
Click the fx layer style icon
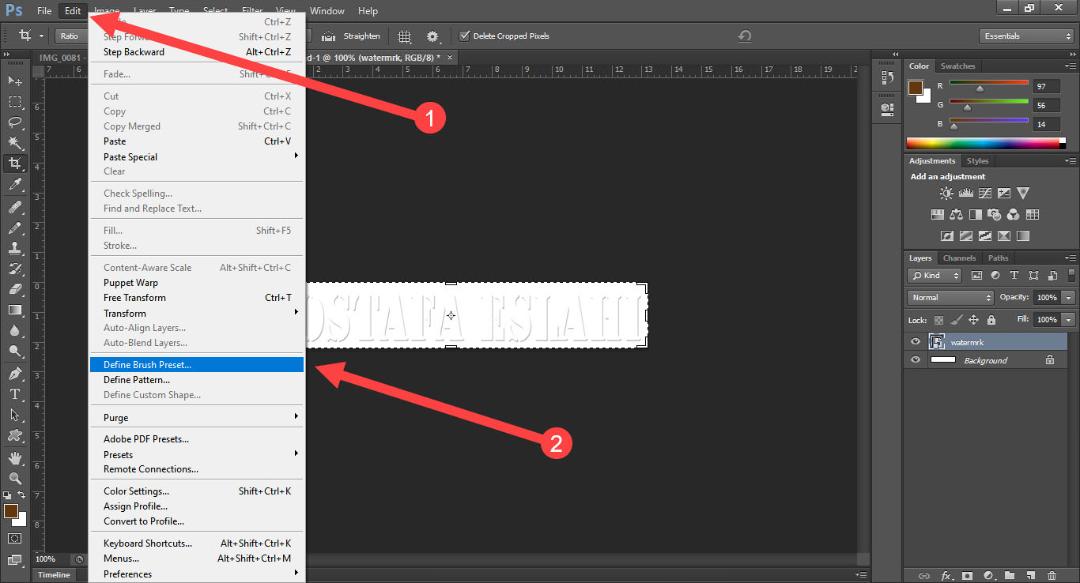[947, 575]
